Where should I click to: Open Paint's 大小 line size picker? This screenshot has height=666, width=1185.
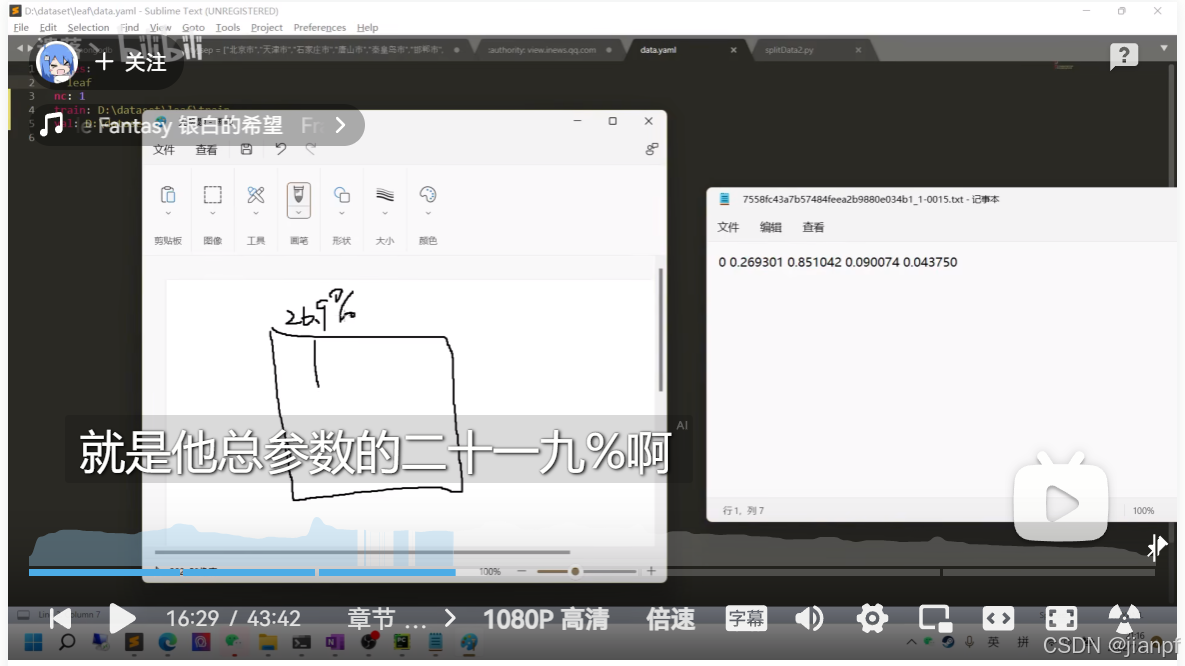coord(385,195)
